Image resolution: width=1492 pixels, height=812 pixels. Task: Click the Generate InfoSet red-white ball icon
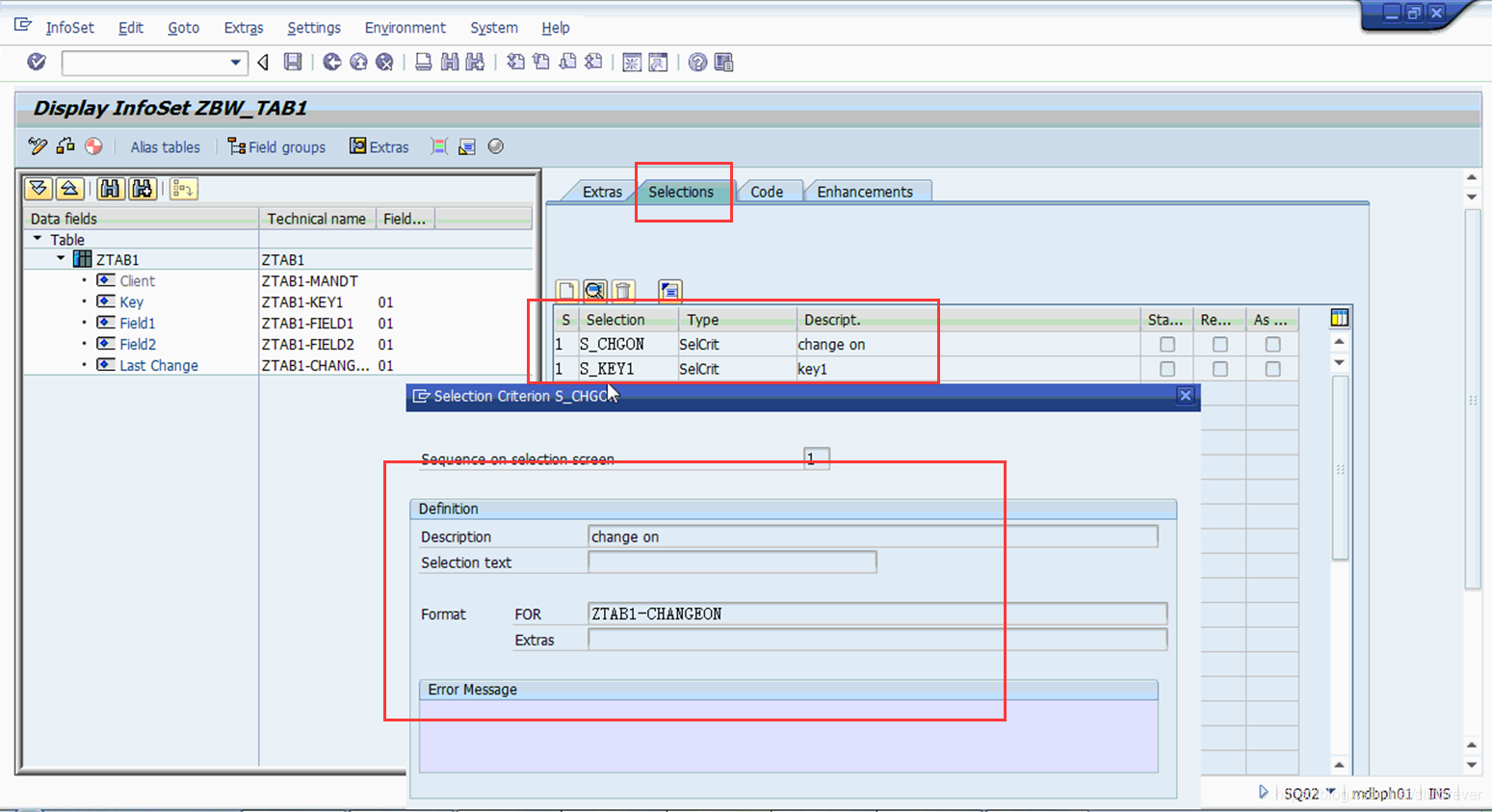pyautogui.click(x=93, y=146)
